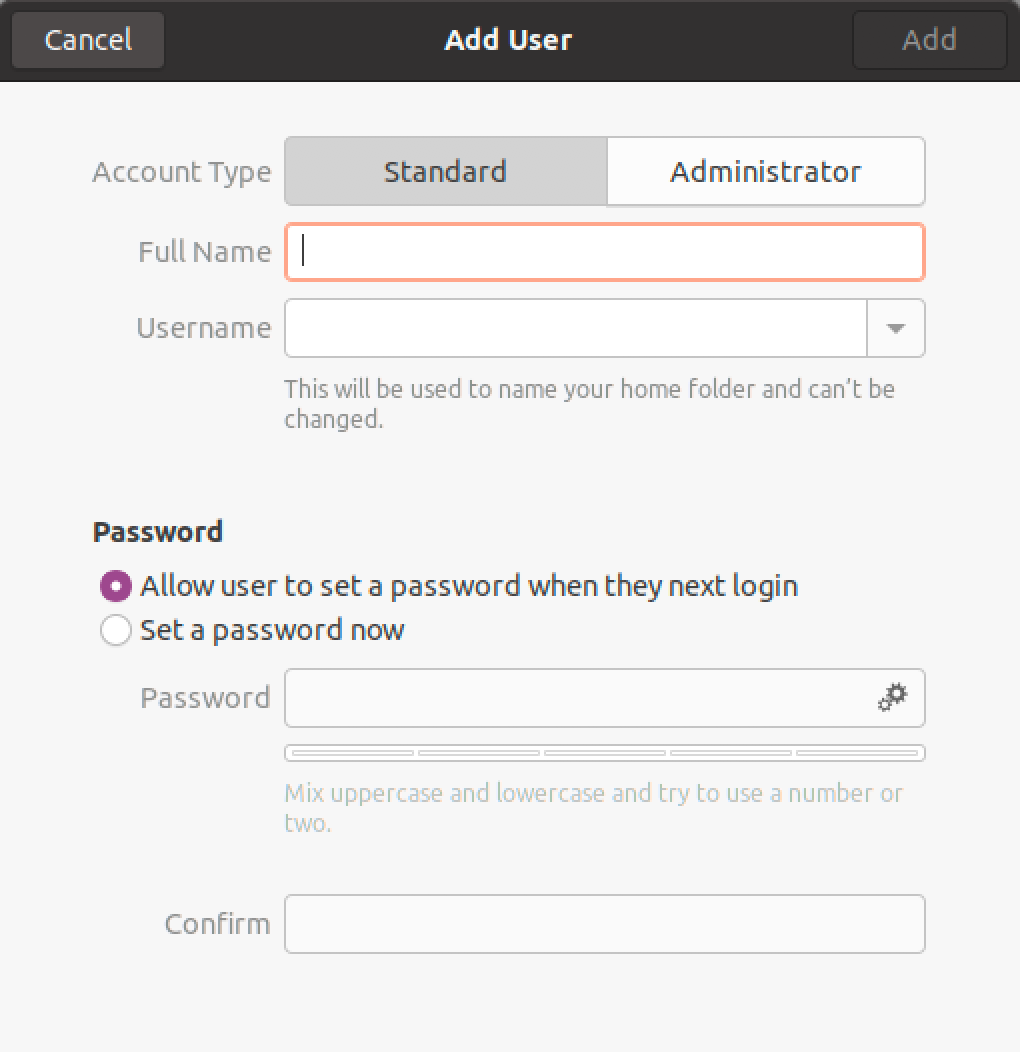The width and height of the screenshot is (1020, 1052).
Task: Focus the Full Name input field
Action: point(600,252)
